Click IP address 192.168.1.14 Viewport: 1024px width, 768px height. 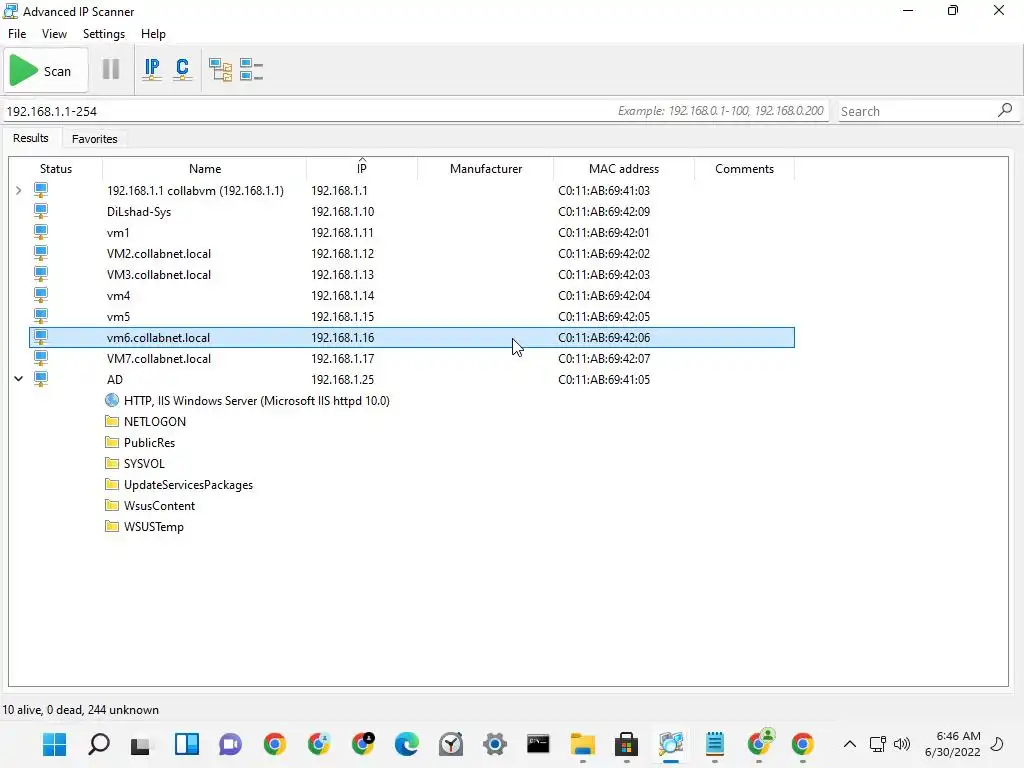click(343, 295)
